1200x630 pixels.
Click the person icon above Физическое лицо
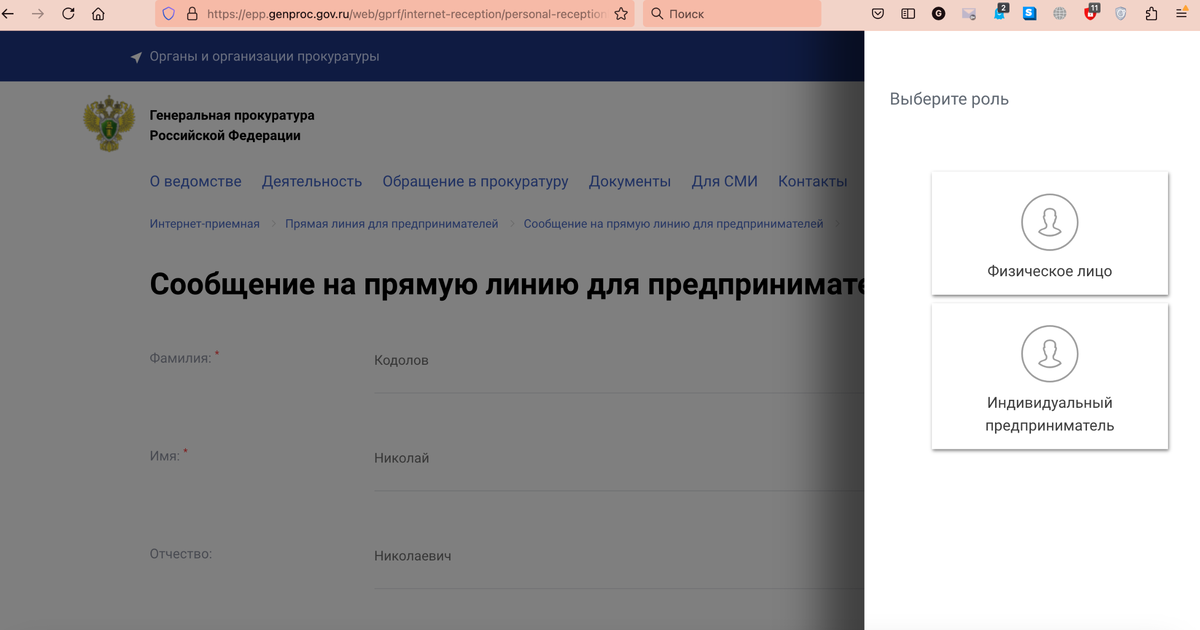1050,222
